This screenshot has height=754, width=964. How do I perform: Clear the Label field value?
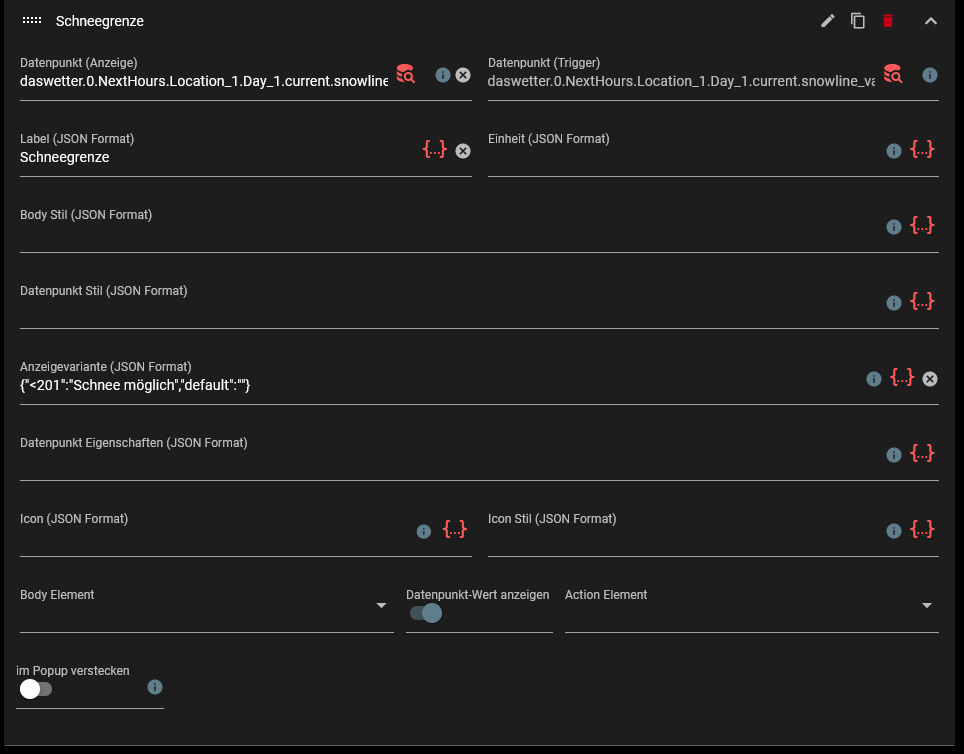point(463,151)
